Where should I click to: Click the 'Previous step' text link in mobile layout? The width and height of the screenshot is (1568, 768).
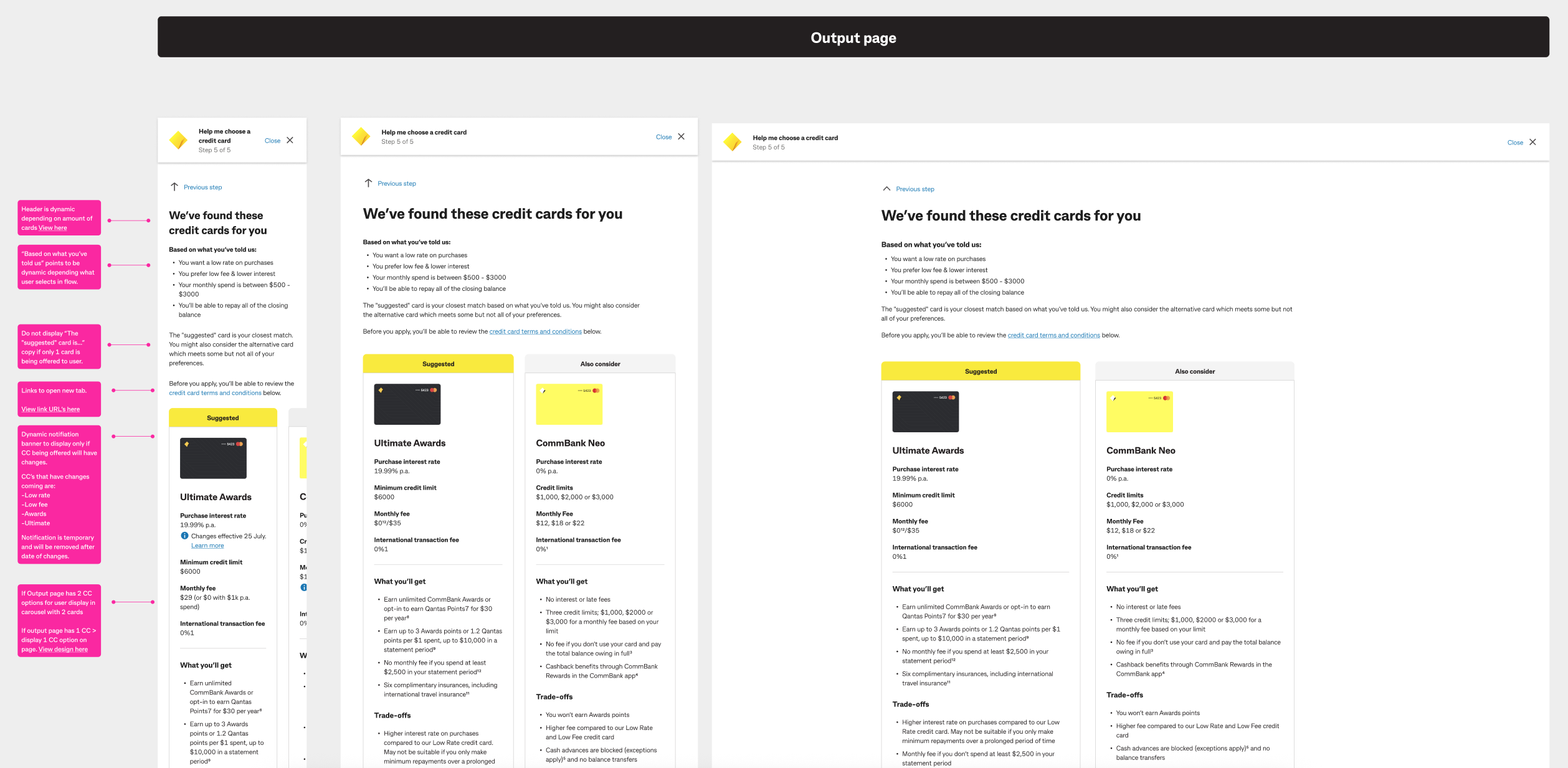click(202, 187)
